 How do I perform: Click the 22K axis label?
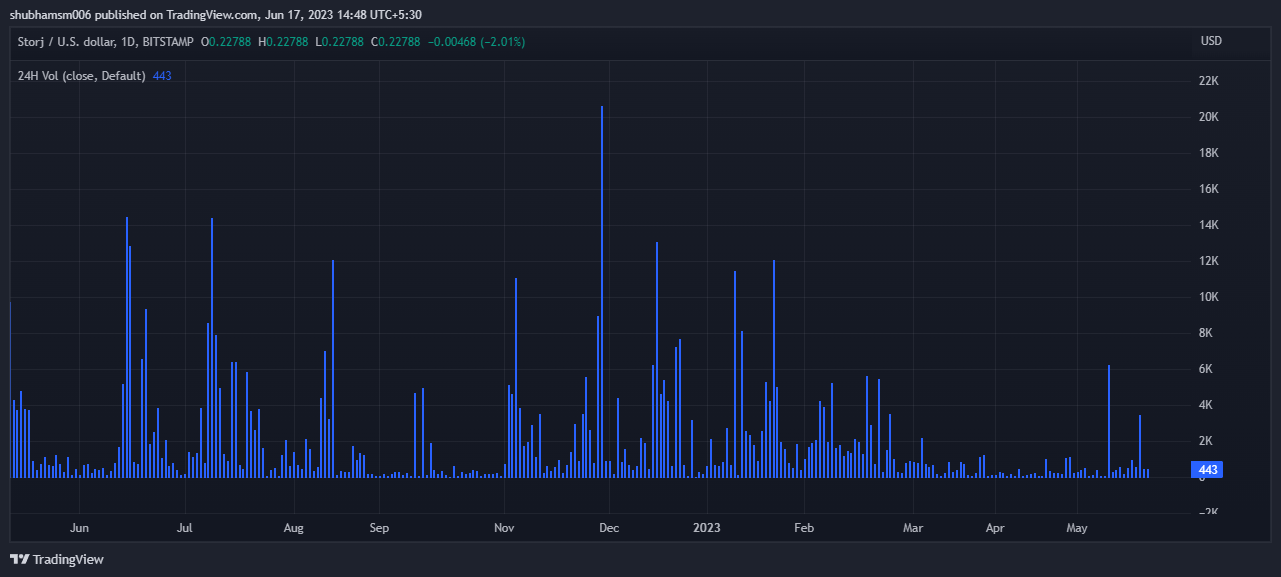1208,81
